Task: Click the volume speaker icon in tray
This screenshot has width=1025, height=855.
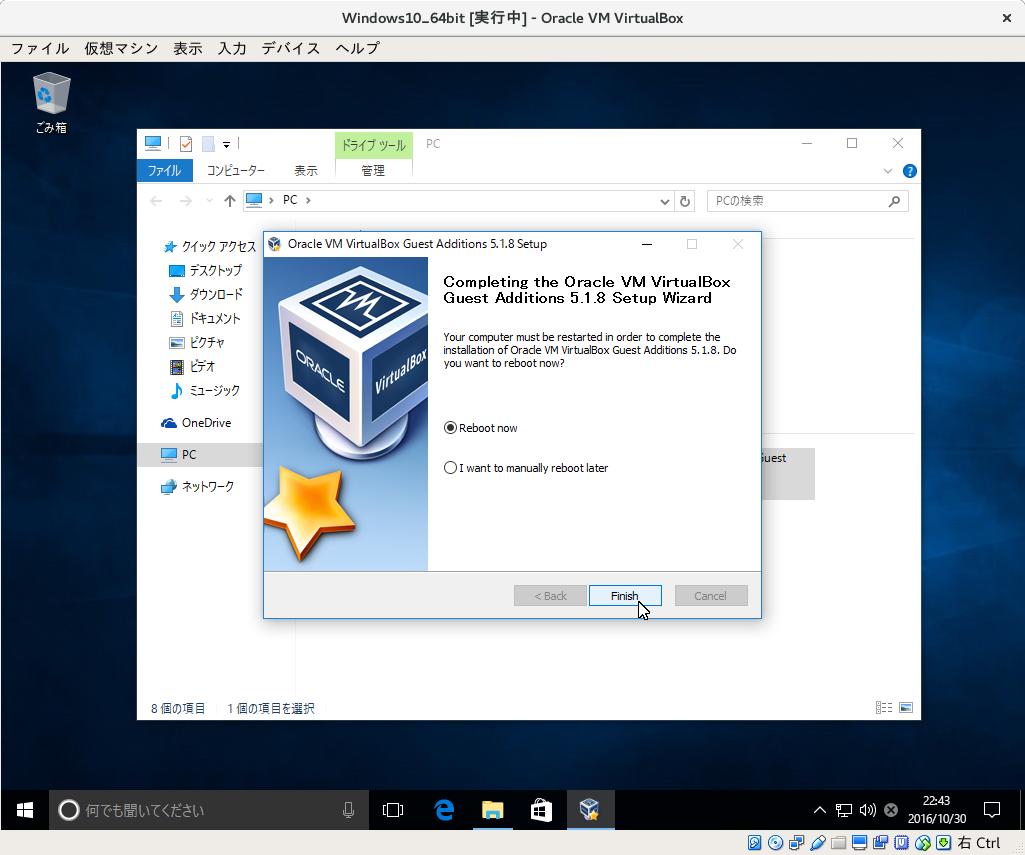Action: click(x=867, y=811)
